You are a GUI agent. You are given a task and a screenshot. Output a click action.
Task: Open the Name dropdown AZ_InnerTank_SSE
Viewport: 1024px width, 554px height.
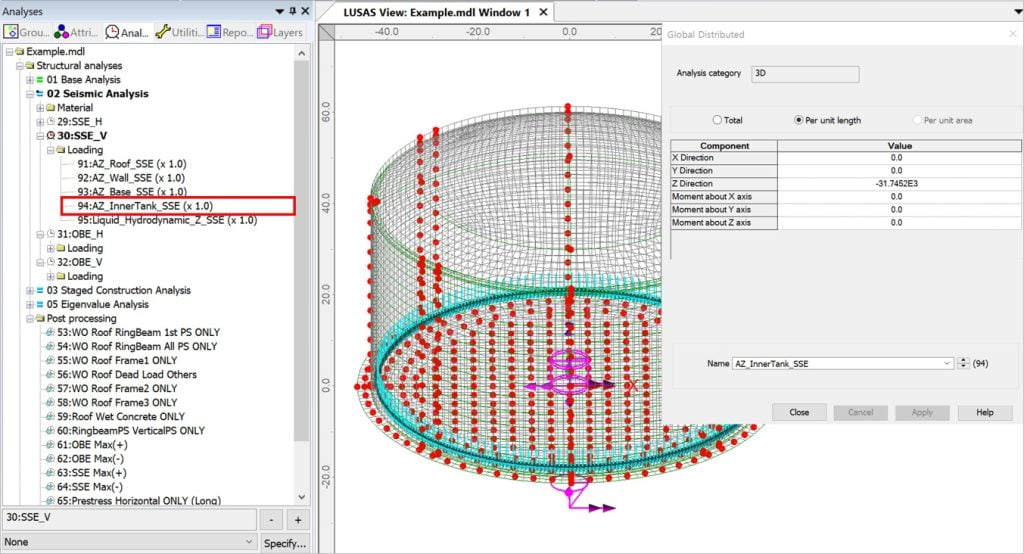click(946, 364)
